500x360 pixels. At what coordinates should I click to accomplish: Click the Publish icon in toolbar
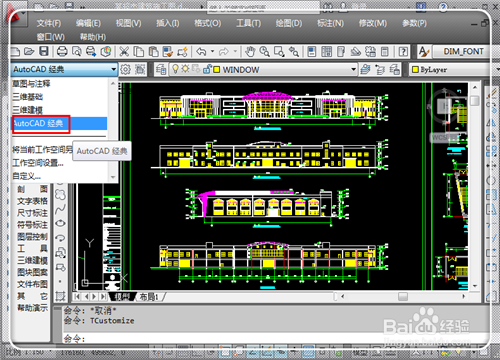91,52
